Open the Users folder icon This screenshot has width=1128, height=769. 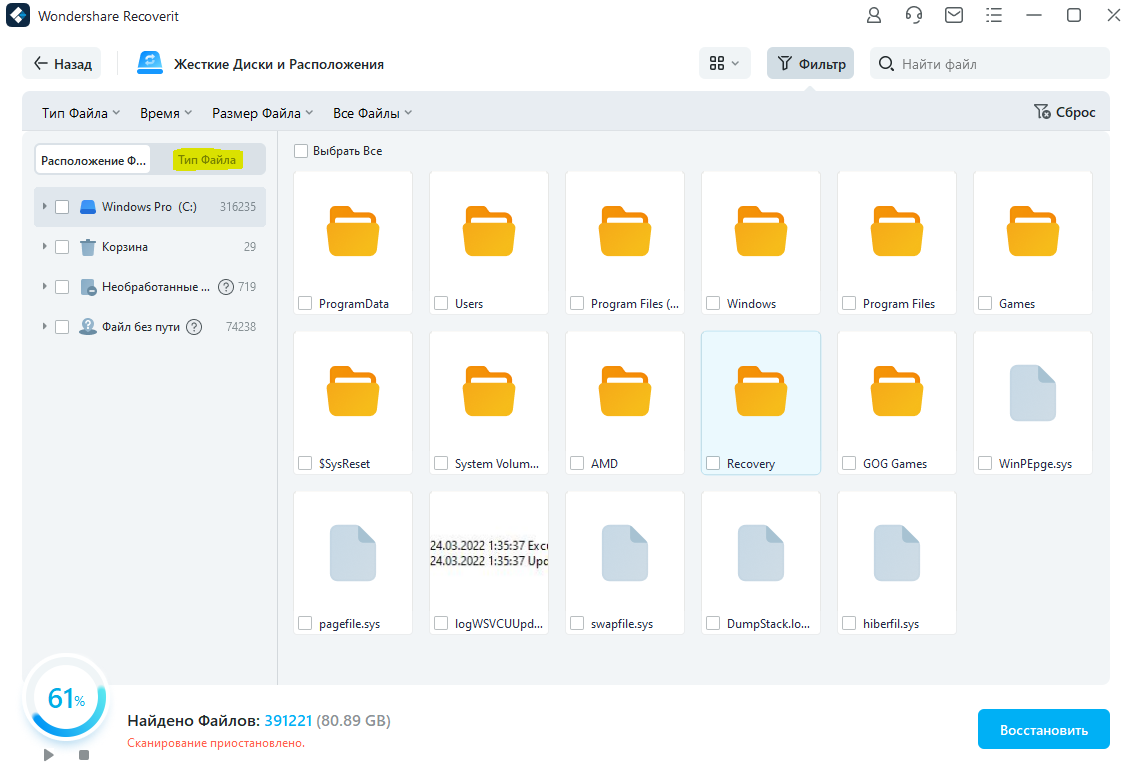[x=488, y=231]
